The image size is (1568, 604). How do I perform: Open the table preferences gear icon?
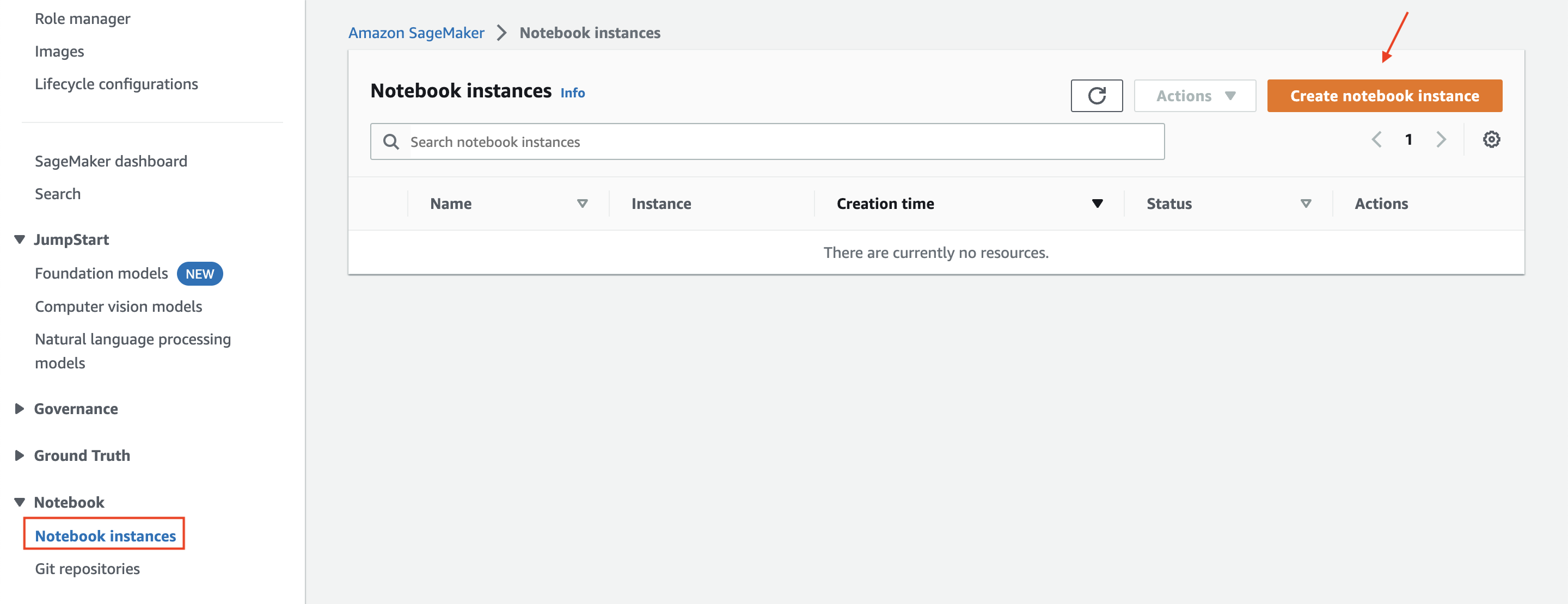click(1491, 139)
